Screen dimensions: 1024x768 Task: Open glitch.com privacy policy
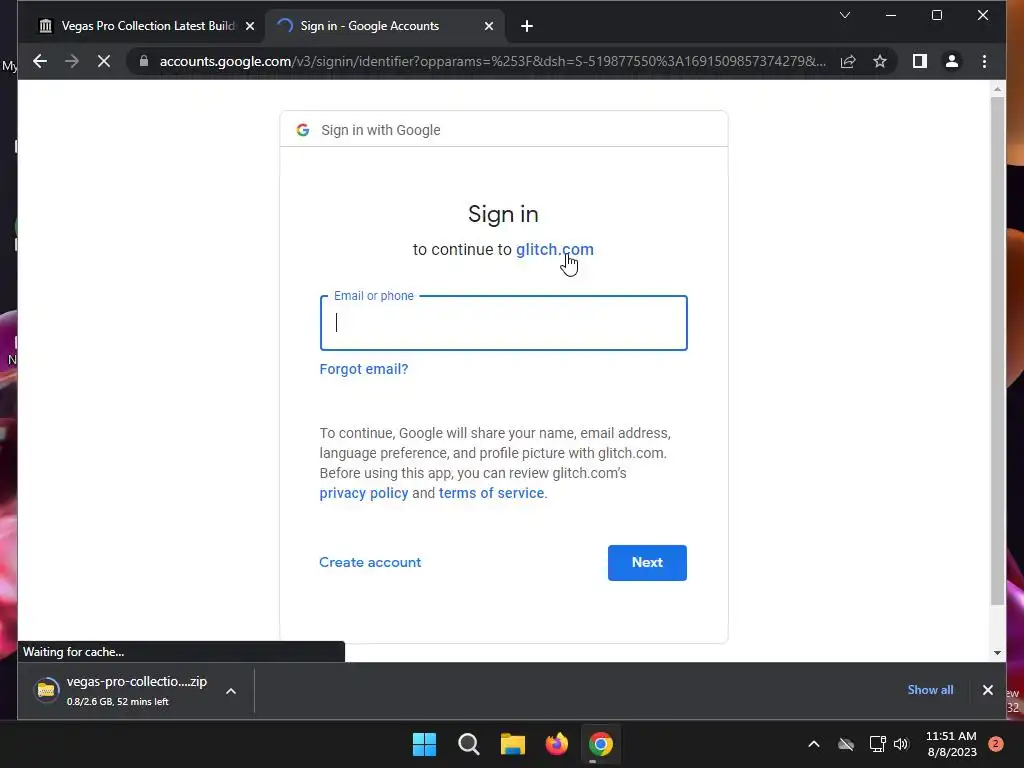click(x=364, y=493)
